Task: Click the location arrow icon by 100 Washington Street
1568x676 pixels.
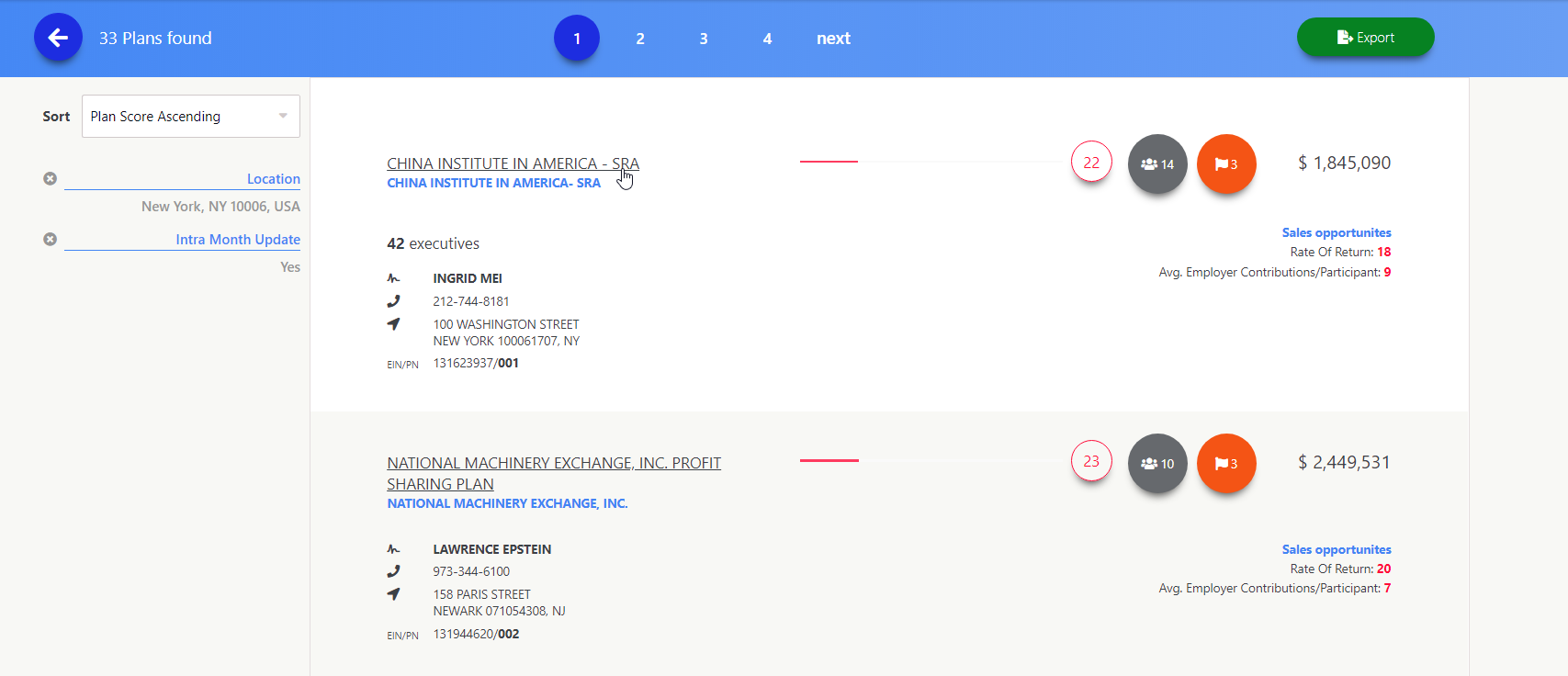Action: tap(394, 324)
